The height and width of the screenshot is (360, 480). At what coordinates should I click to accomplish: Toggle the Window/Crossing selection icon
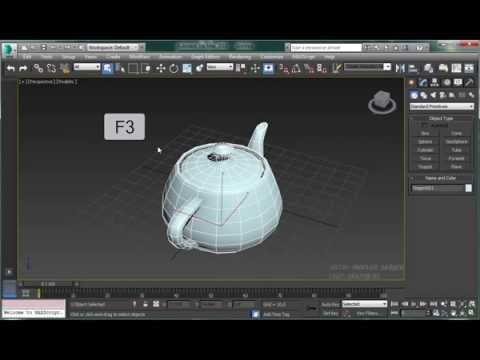pos(146,68)
